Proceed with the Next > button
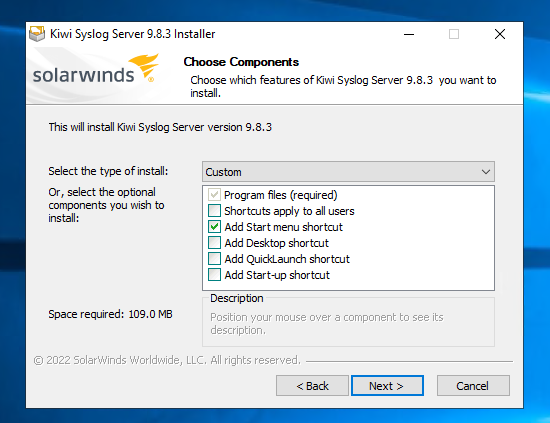Image resolution: width=550 pixels, height=423 pixels. pos(387,386)
